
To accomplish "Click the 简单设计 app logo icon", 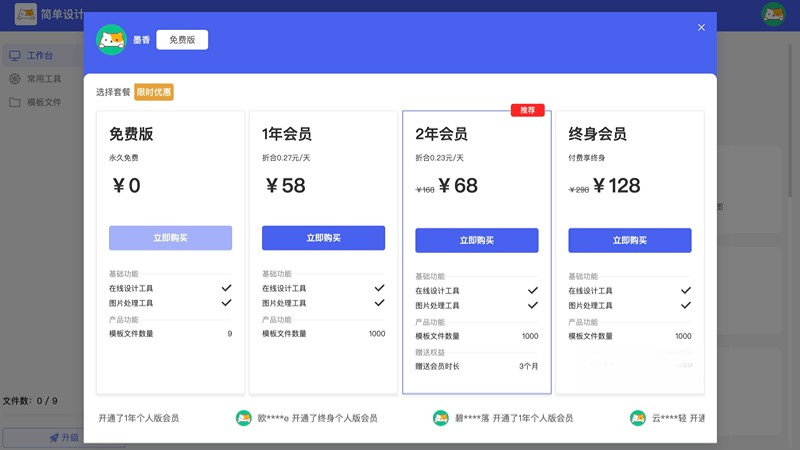I will pos(26,14).
